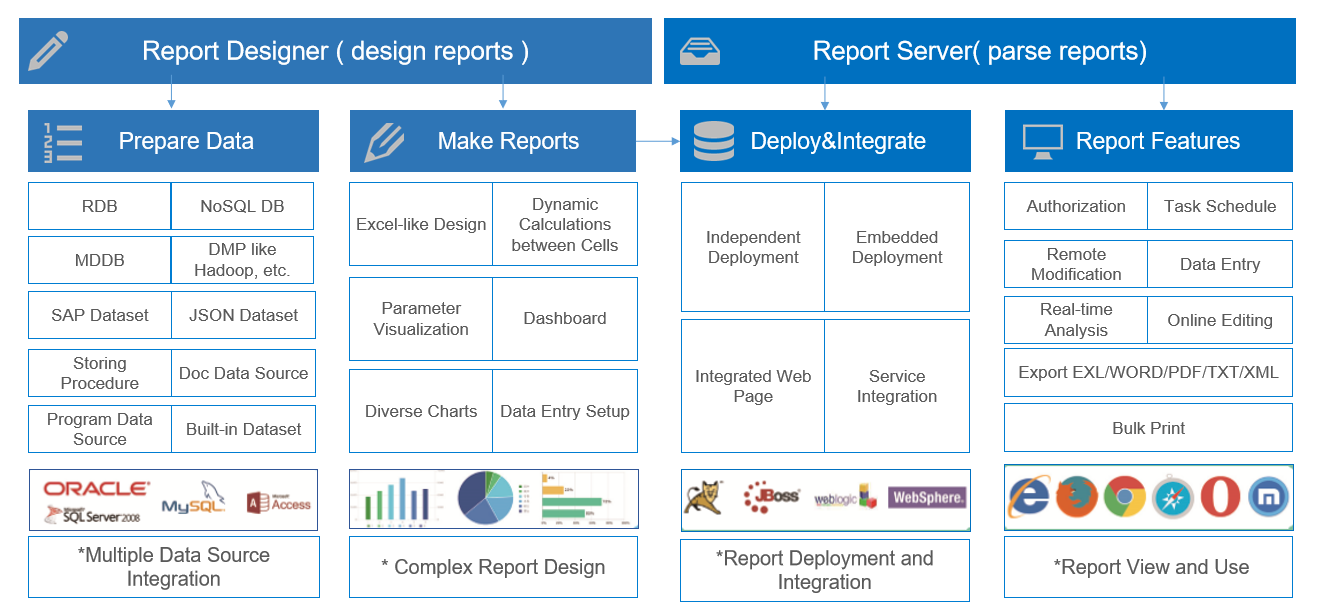Click the RDB box
Screen dimensions: 1317x608
(x=100, y=206)
